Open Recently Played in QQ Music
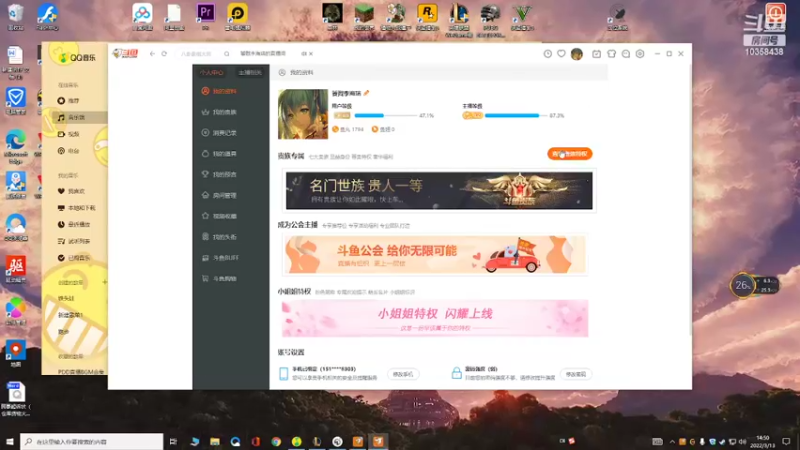Viewport: 800px width, 450px height. click(x=74, y=224)
